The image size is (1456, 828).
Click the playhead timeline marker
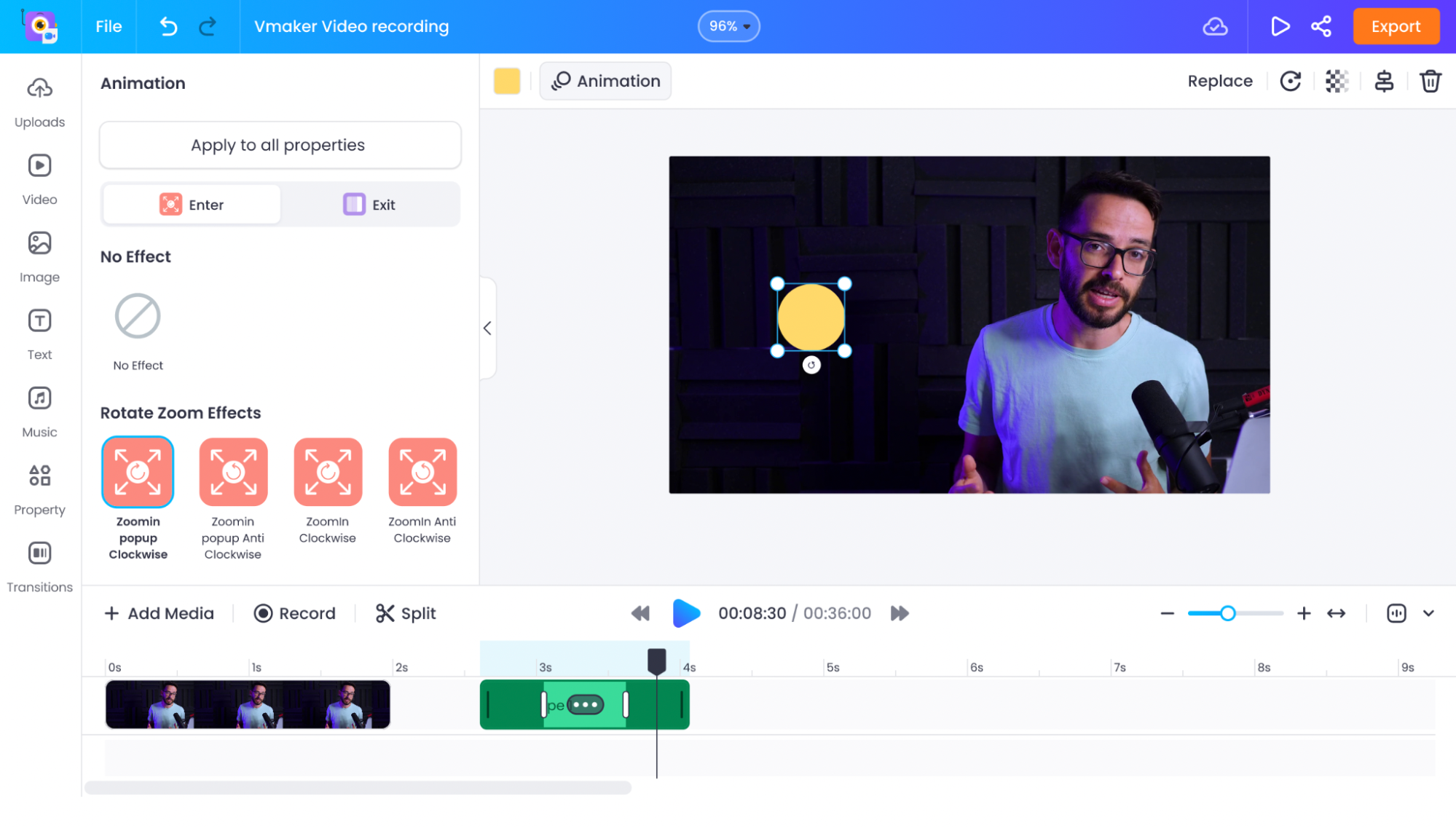tap(656, 660)
